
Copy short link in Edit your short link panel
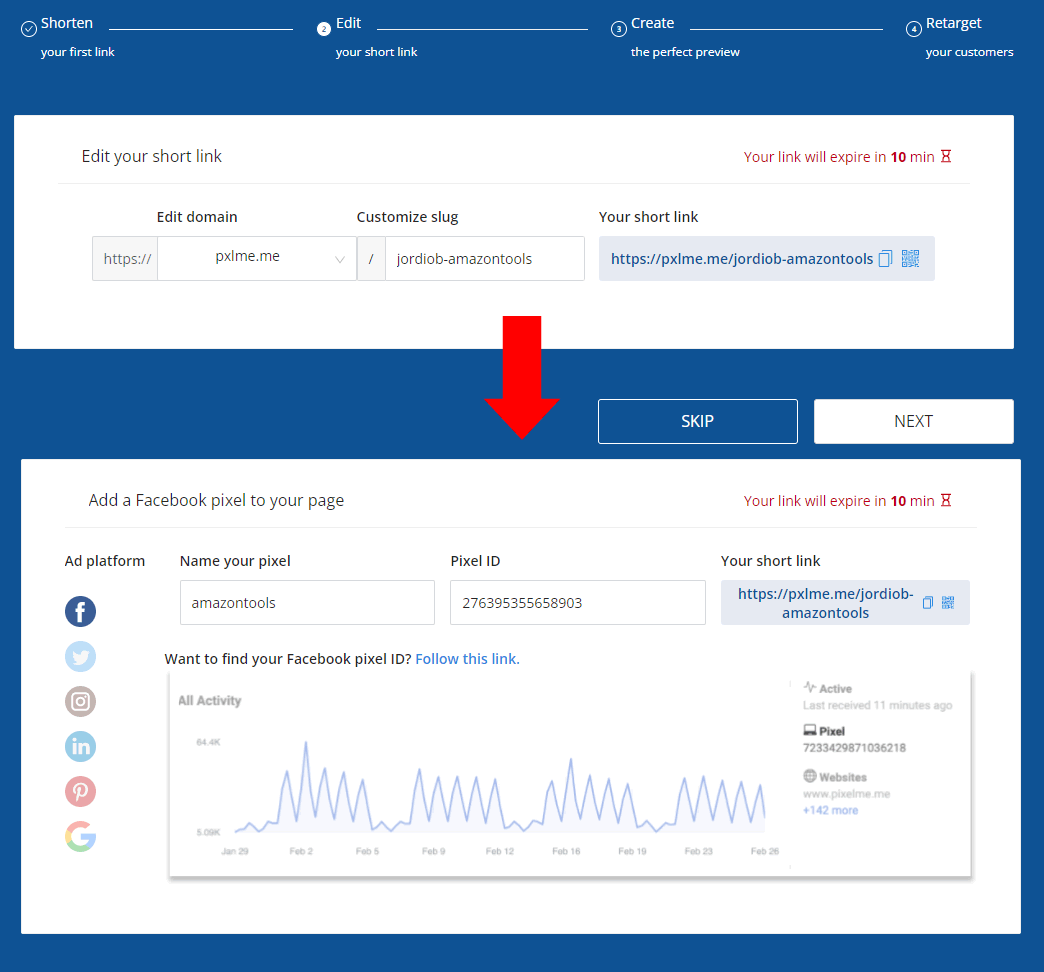(886, 258)
